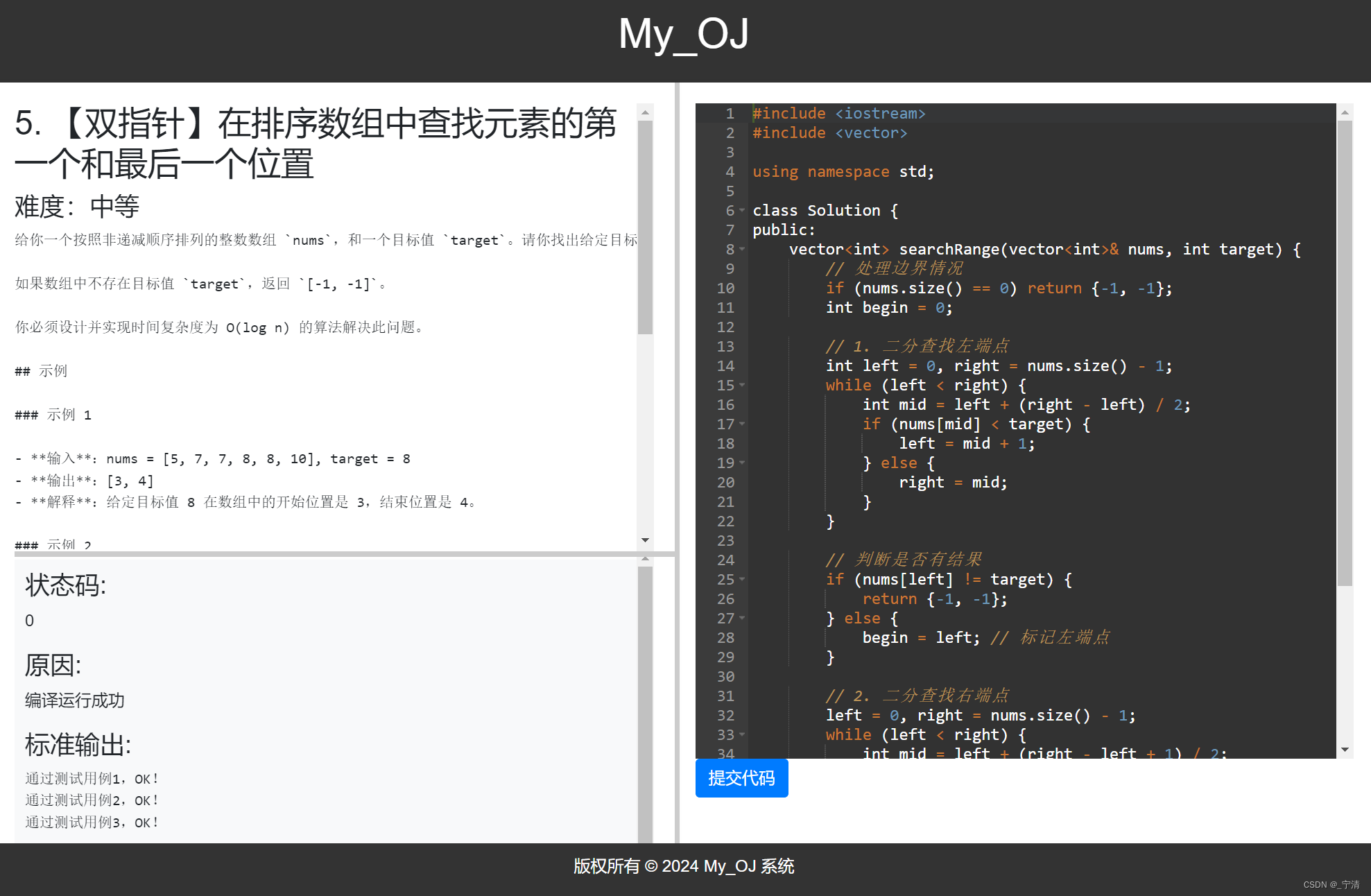
Task: Click '通过测试用例1, OK!' output line
Action: coord(92,779)
